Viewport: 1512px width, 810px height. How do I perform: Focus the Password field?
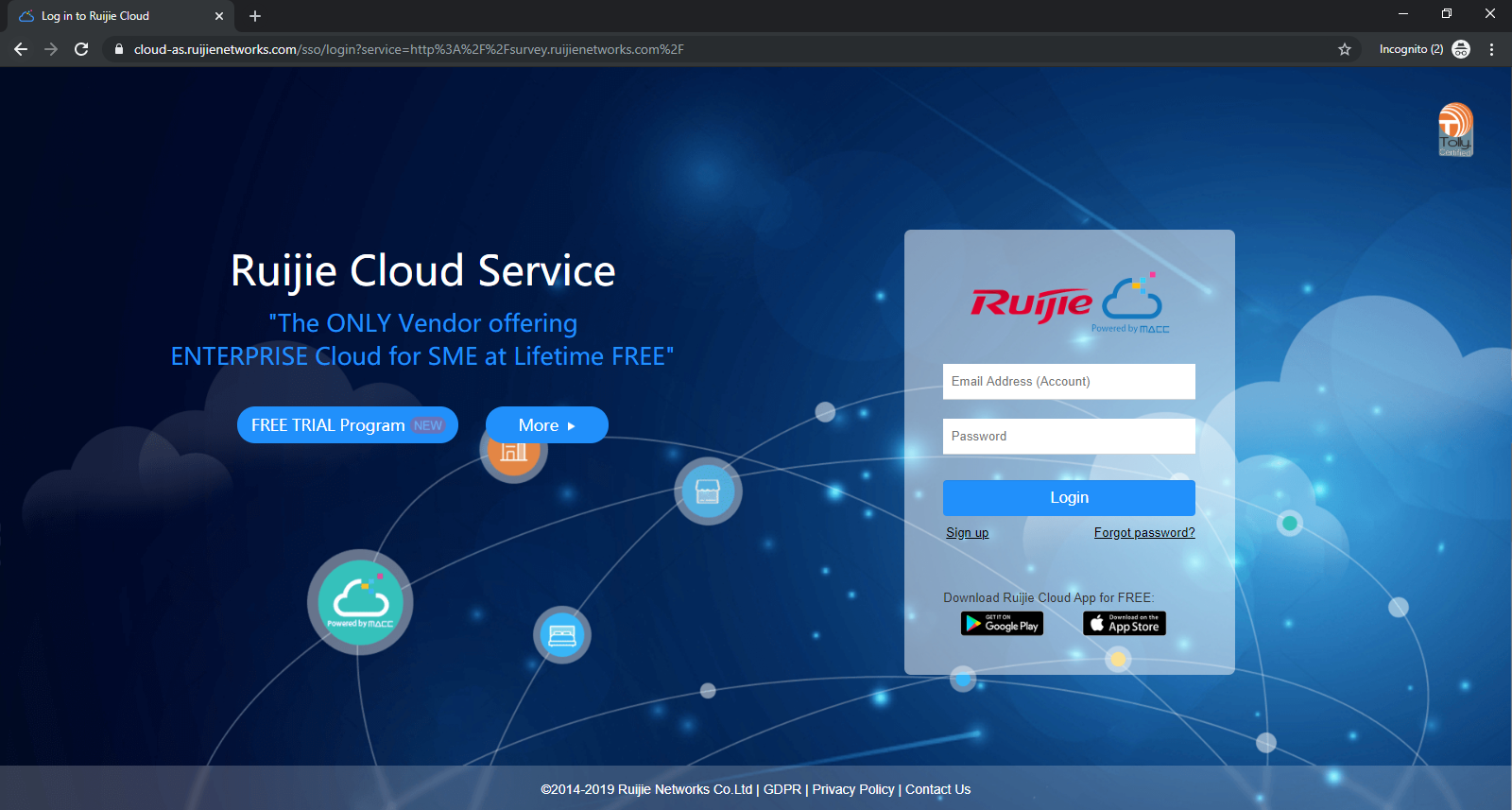1069,437
